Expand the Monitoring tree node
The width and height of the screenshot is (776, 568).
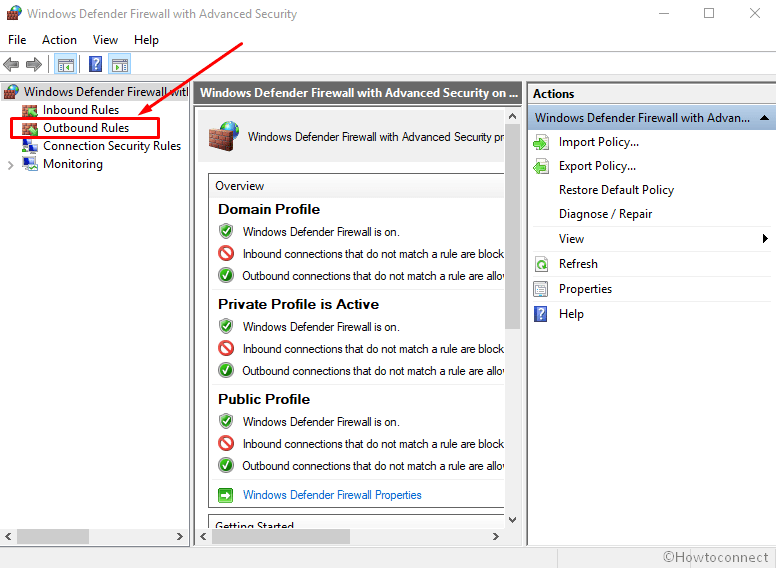pyautogui.click(x=11, y=165)
